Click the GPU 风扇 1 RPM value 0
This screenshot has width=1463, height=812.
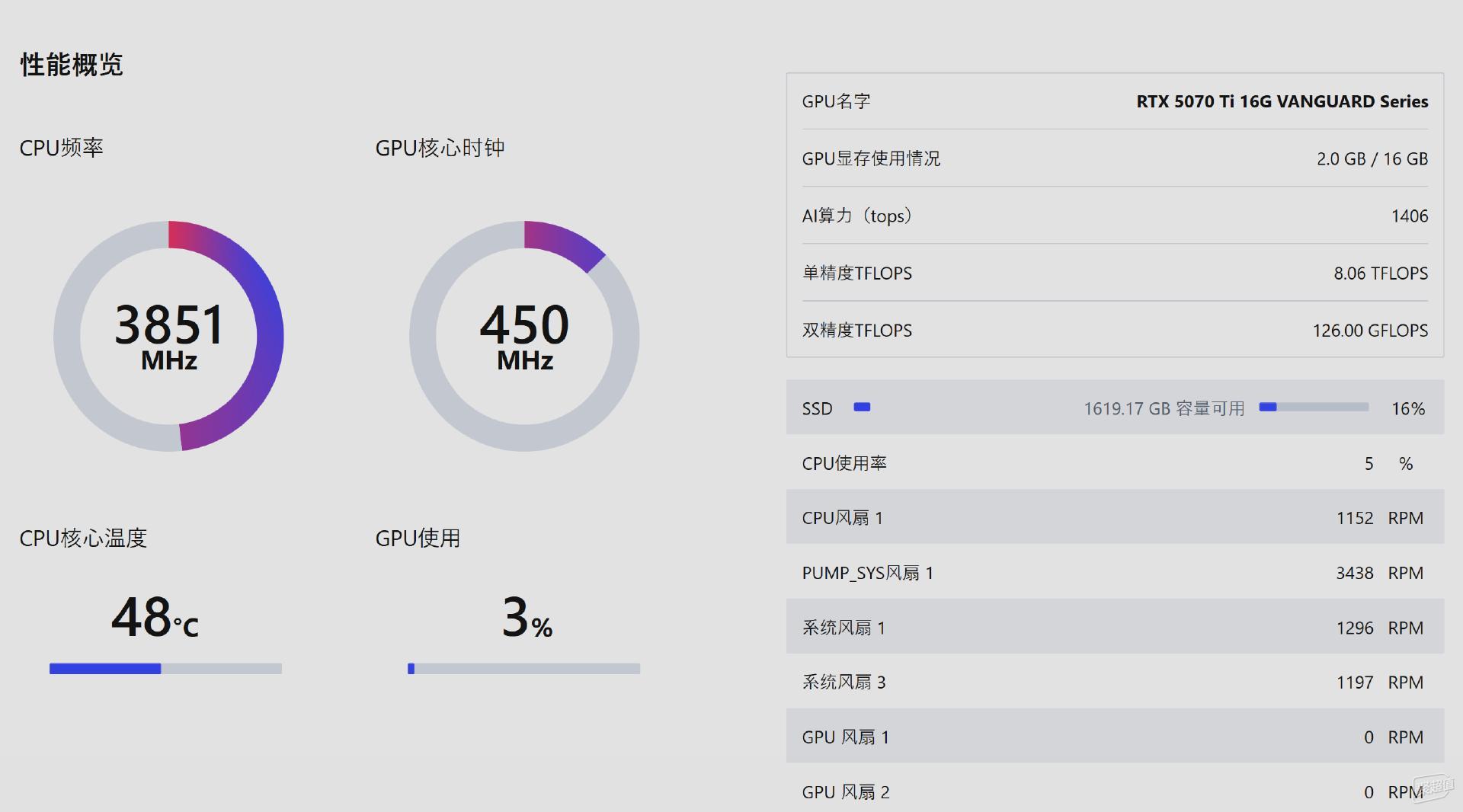[1369, 737]
